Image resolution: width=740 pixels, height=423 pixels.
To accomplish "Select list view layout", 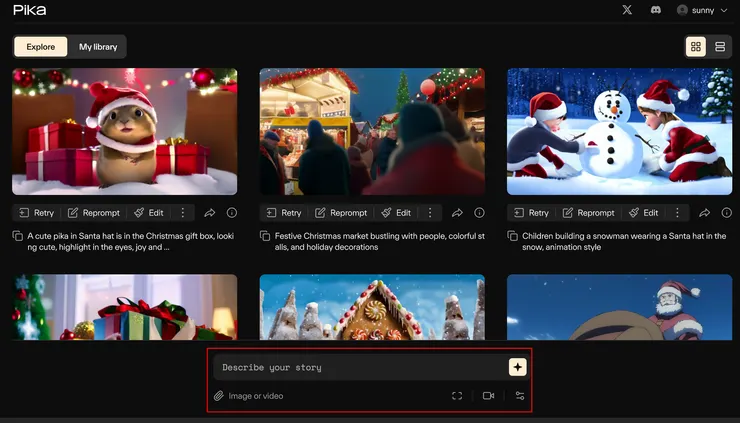I will coord(720,47).
